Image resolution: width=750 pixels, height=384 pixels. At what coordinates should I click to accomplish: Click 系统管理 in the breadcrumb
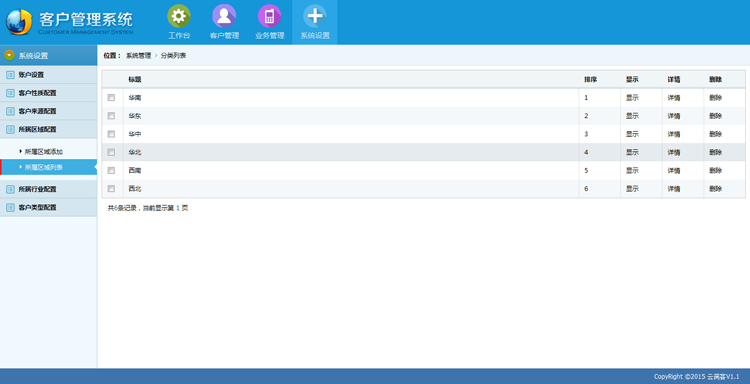138,55
